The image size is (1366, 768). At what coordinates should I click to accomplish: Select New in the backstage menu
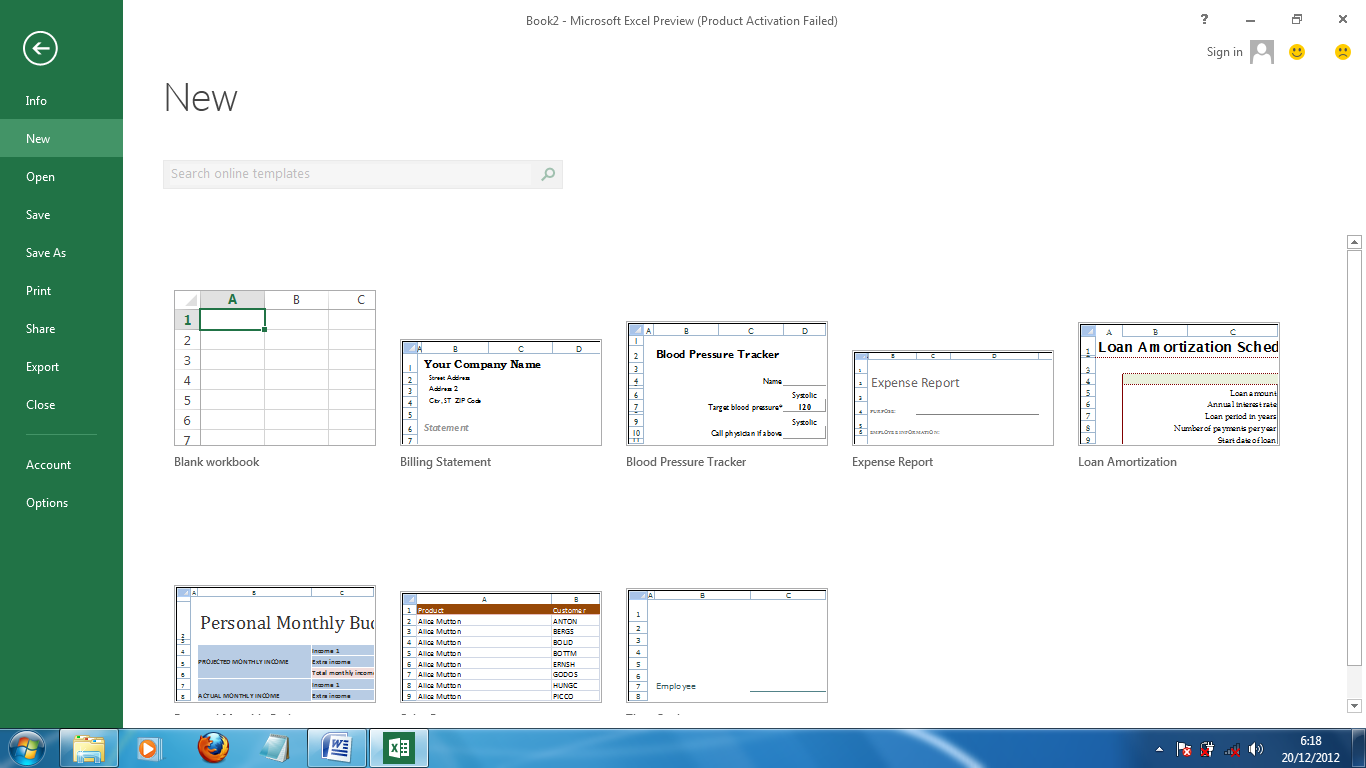pyautogui.click(x=61, y=139)
